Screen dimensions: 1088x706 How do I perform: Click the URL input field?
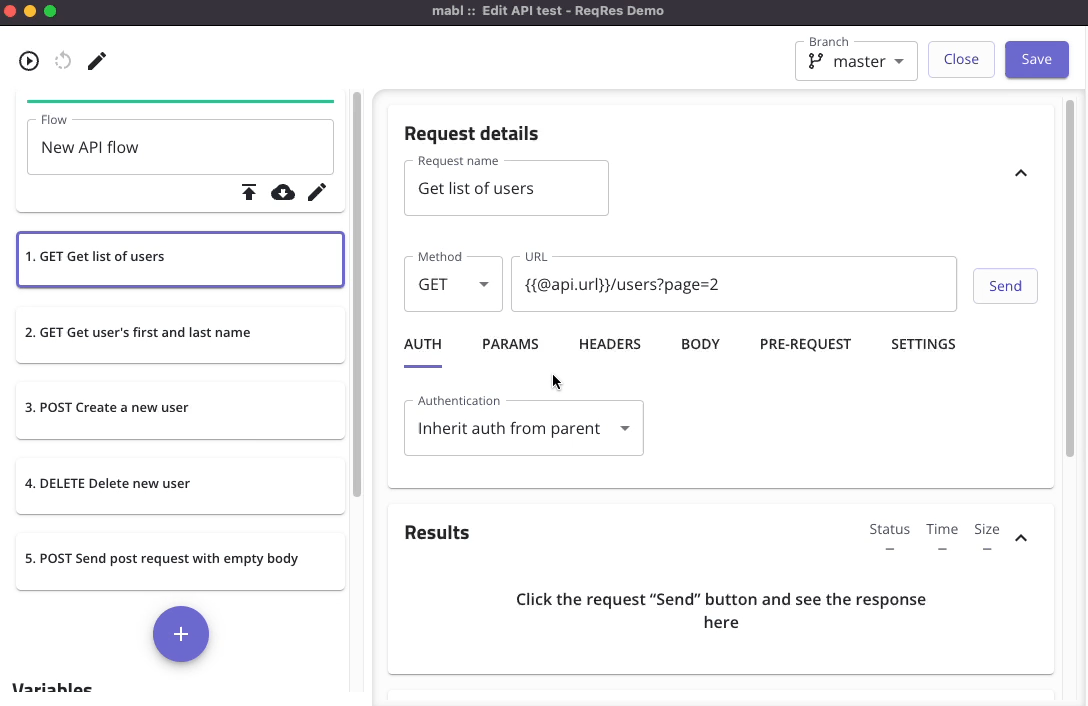click(x=733, y=284)
